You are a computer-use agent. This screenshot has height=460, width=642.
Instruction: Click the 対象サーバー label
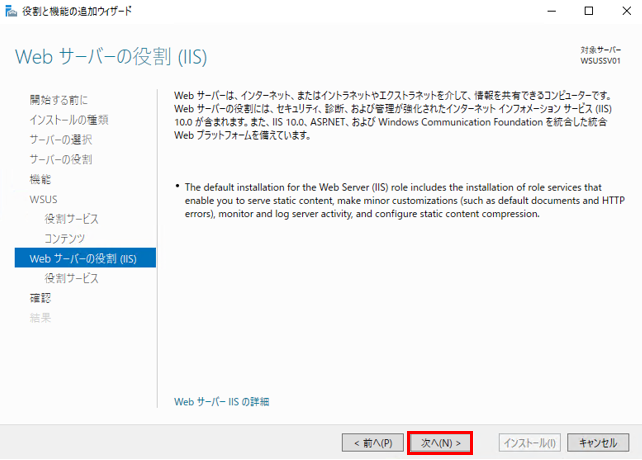[x=601, y=50]
